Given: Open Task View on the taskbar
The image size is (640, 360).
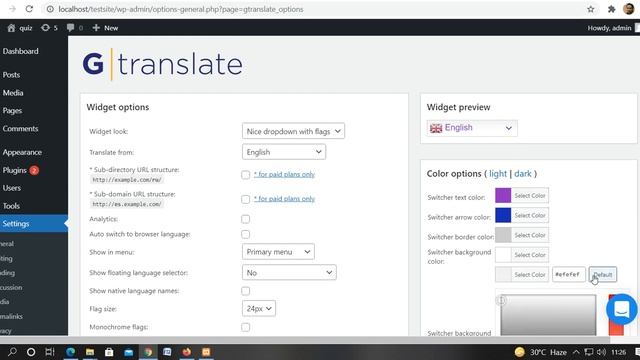Looking at the screenshot, I should click(x=50, y=352).
